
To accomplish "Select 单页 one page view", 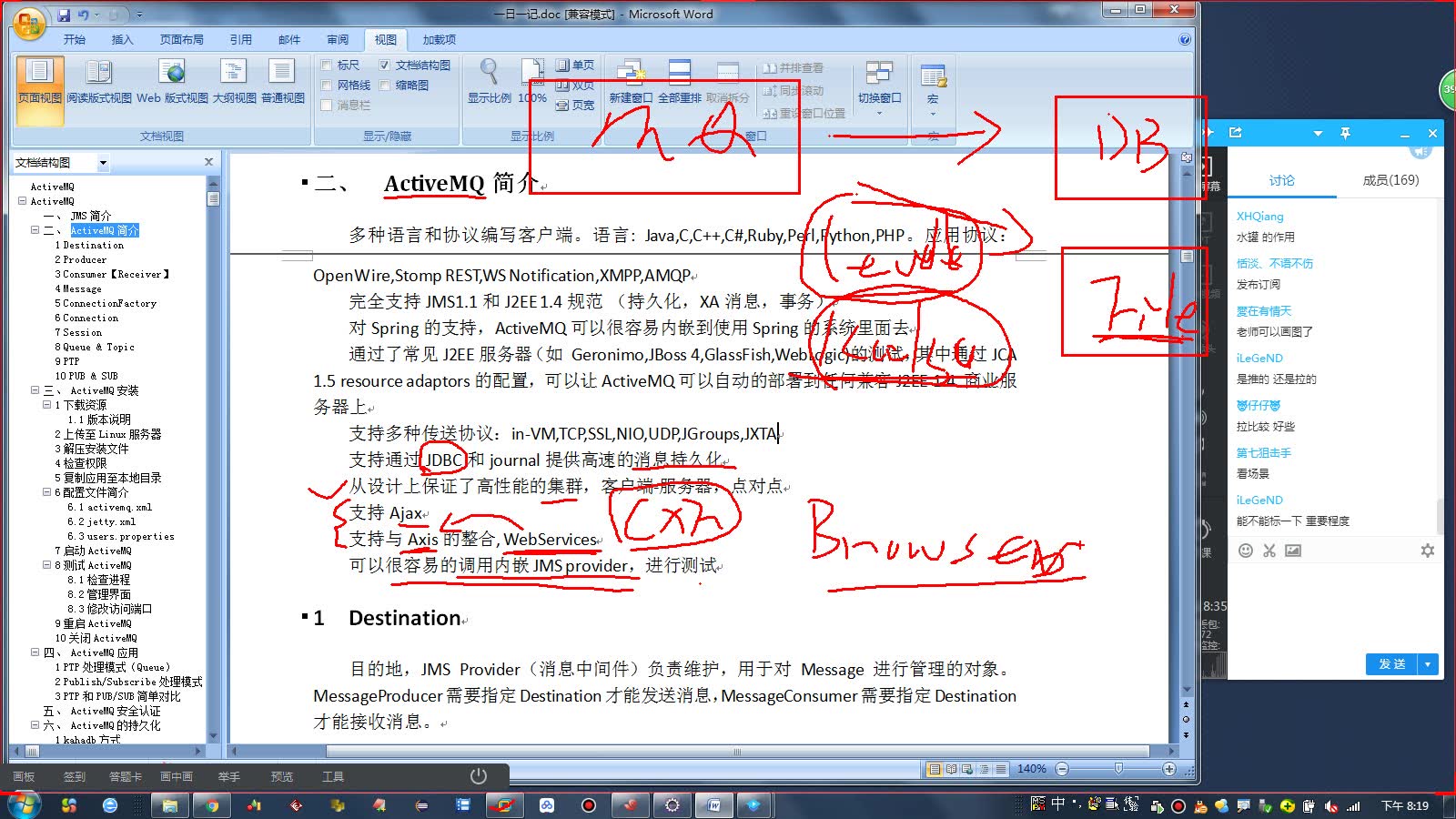I will coord(575,66).
